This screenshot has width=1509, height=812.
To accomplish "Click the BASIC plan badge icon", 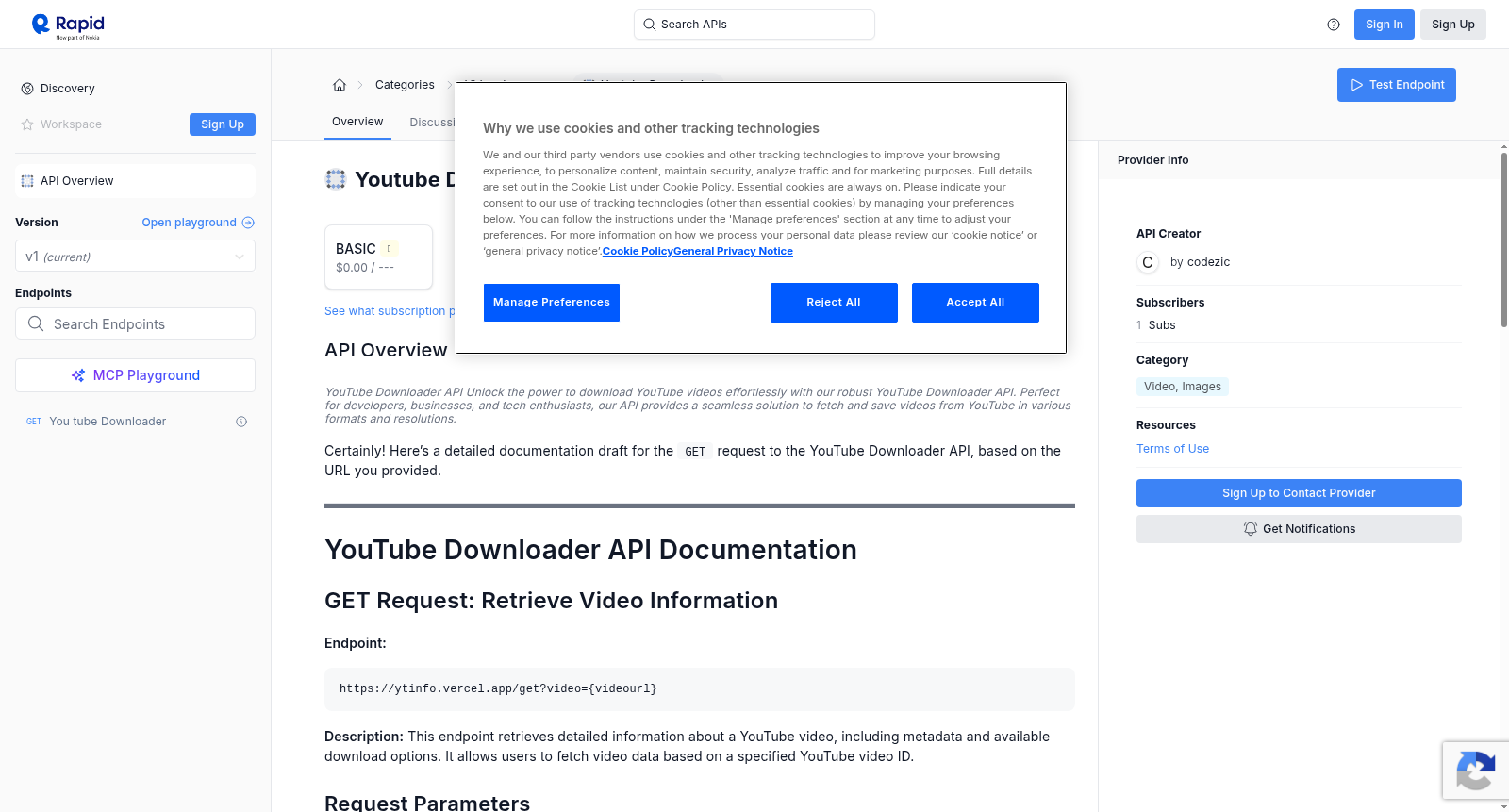I will 390,249.
